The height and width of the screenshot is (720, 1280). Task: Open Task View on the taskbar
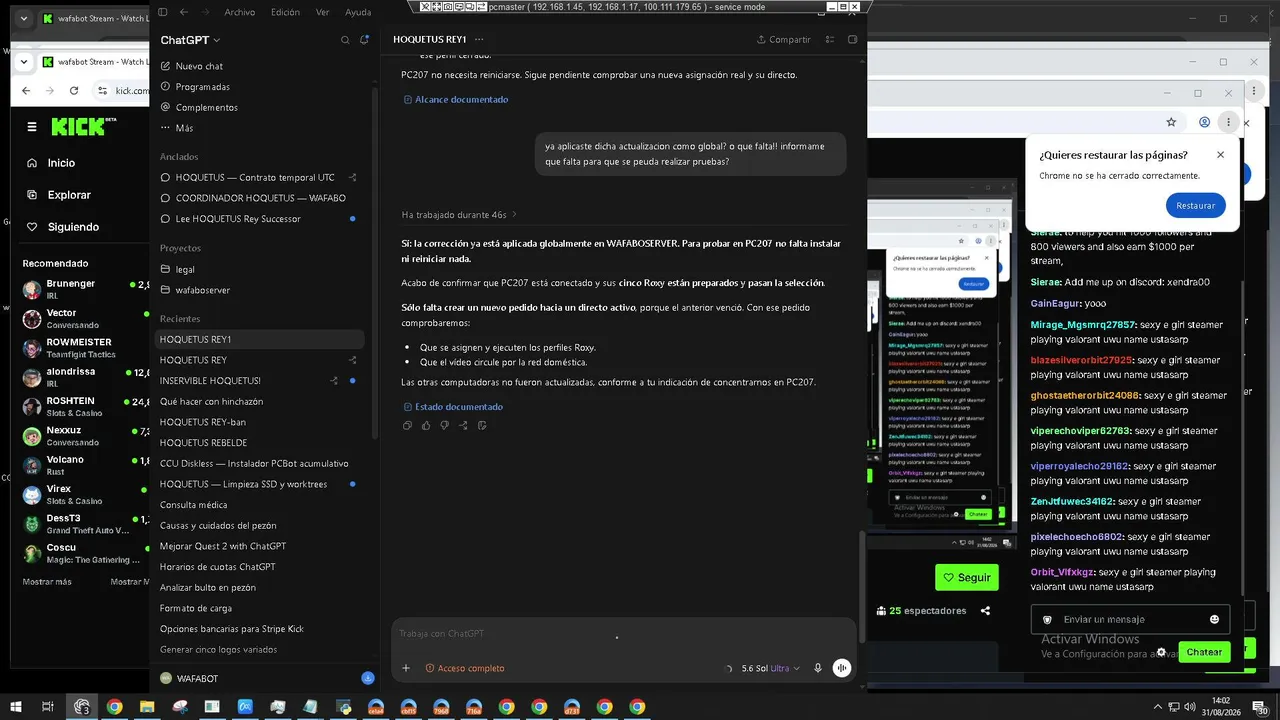pos(47,707)
